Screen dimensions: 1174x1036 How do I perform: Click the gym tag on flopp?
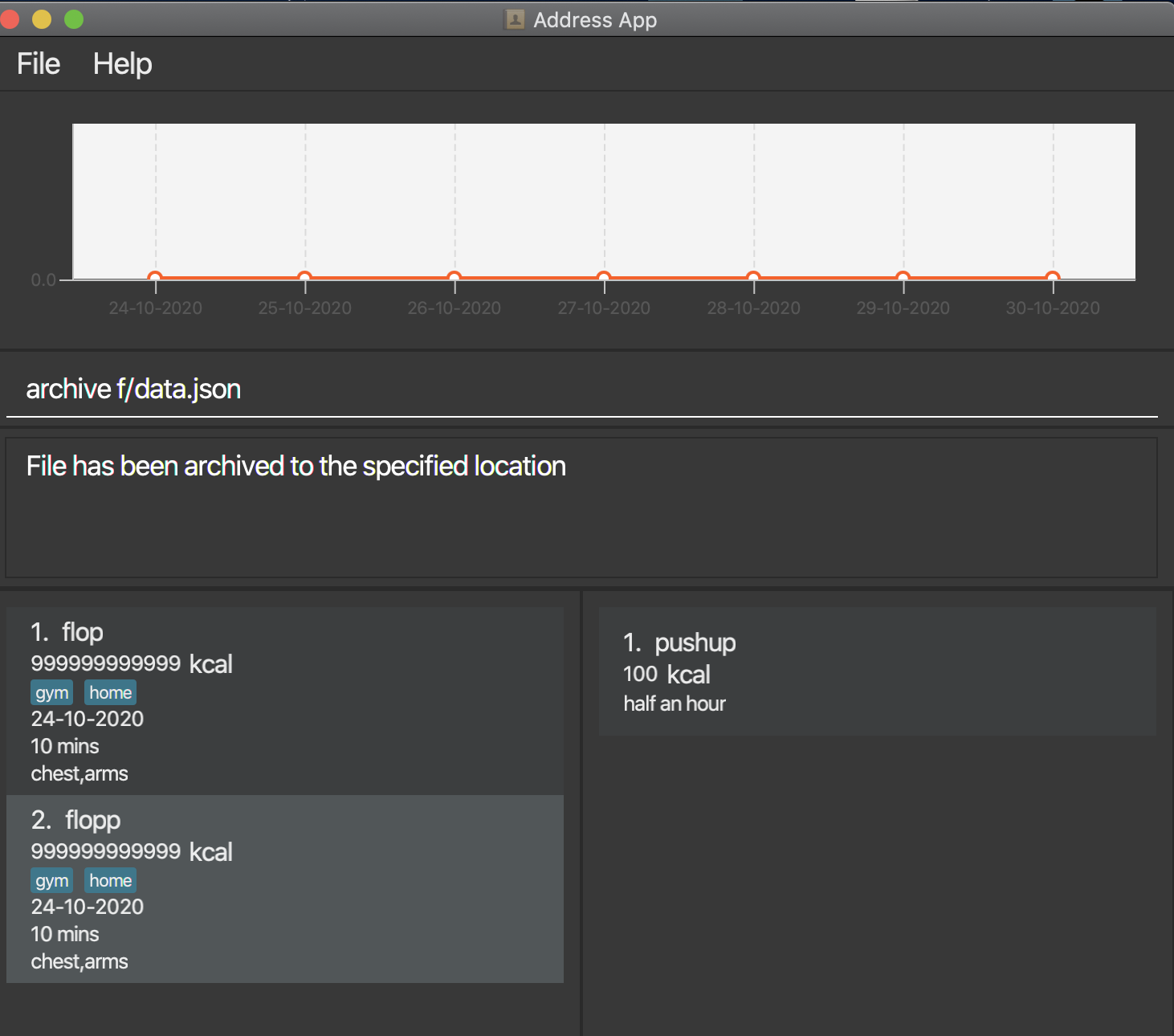[52, 880]
